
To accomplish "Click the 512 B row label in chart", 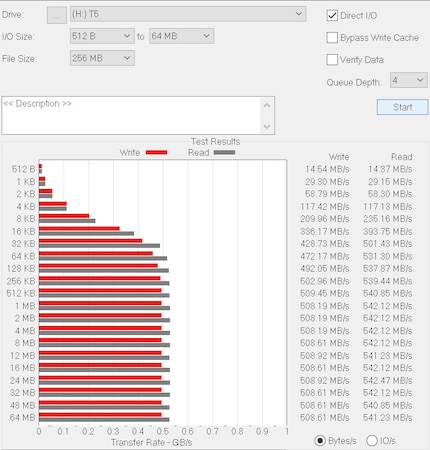I will [x=23, y=169].
